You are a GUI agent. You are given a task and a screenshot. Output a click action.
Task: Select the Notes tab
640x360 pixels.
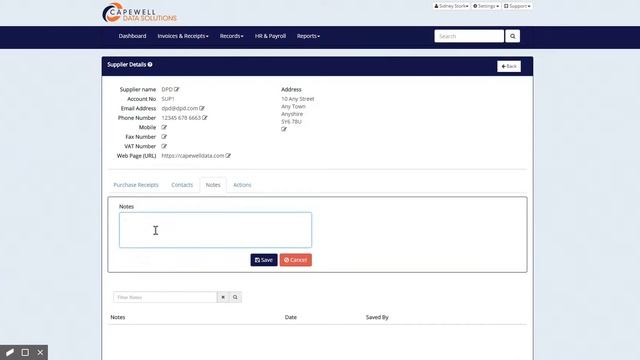click(x=213, y=185)
